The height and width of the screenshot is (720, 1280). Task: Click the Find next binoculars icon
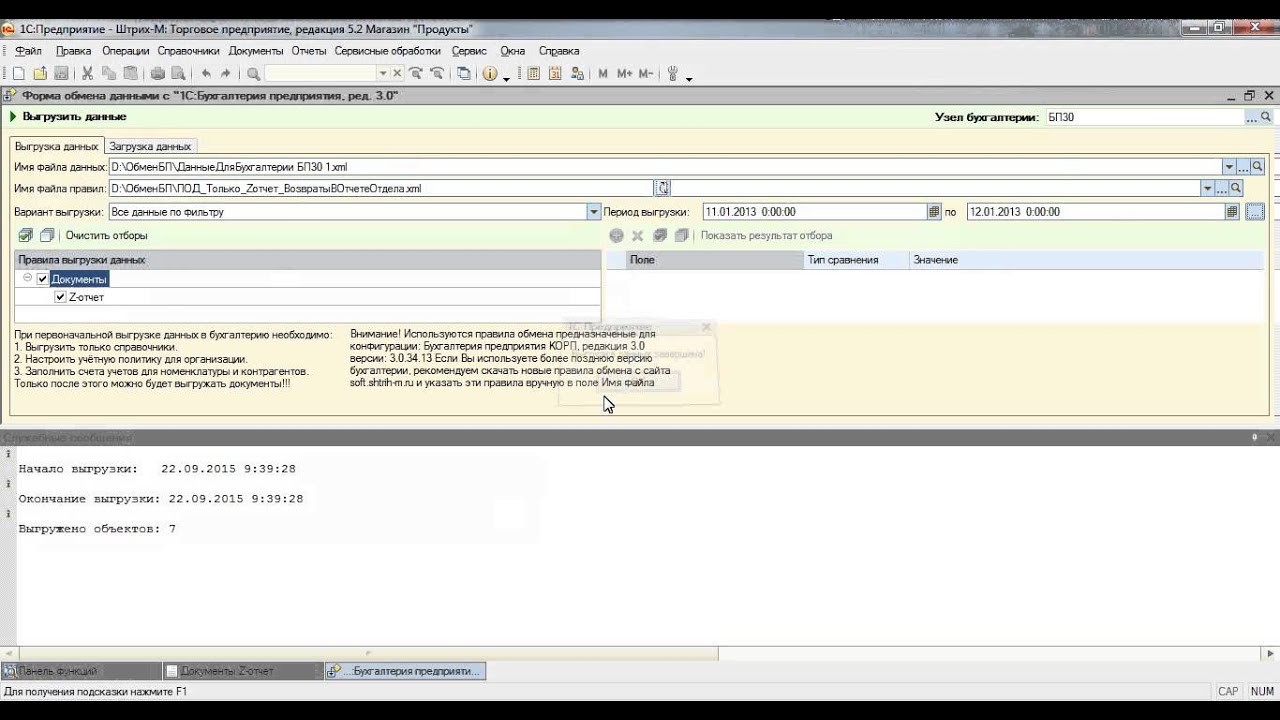[x=416, y=73]
